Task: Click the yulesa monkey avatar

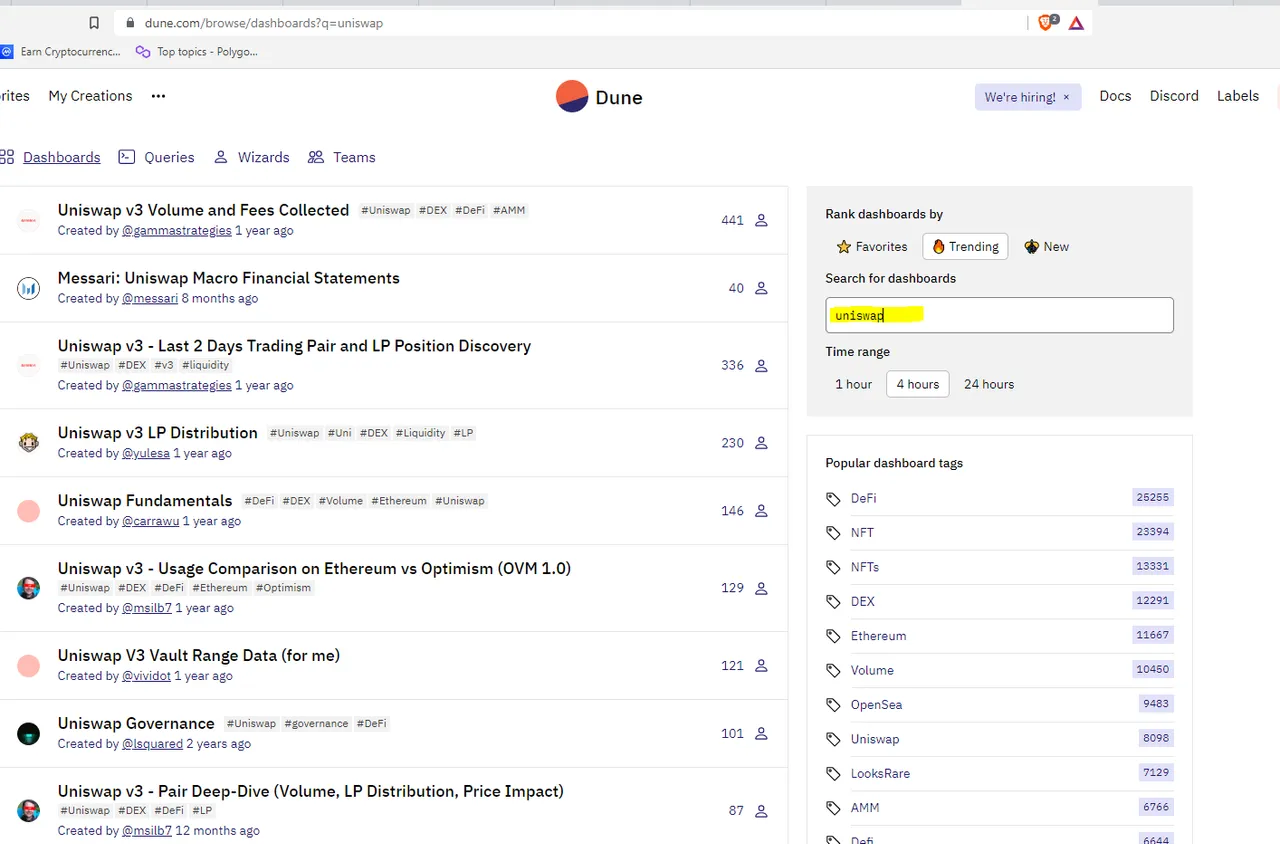Action: [29, 442]
